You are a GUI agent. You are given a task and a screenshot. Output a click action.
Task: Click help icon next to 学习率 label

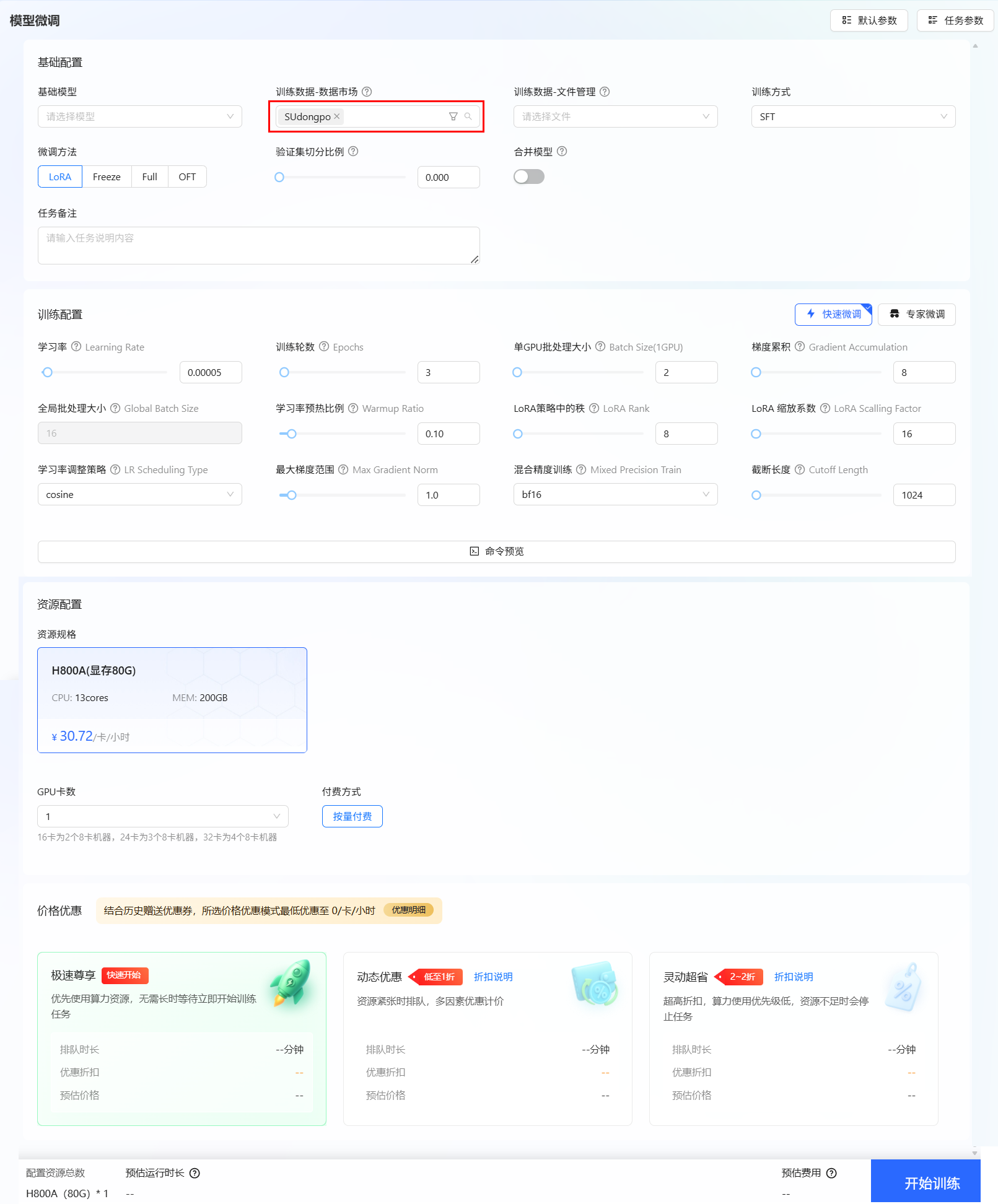(76, 347)
